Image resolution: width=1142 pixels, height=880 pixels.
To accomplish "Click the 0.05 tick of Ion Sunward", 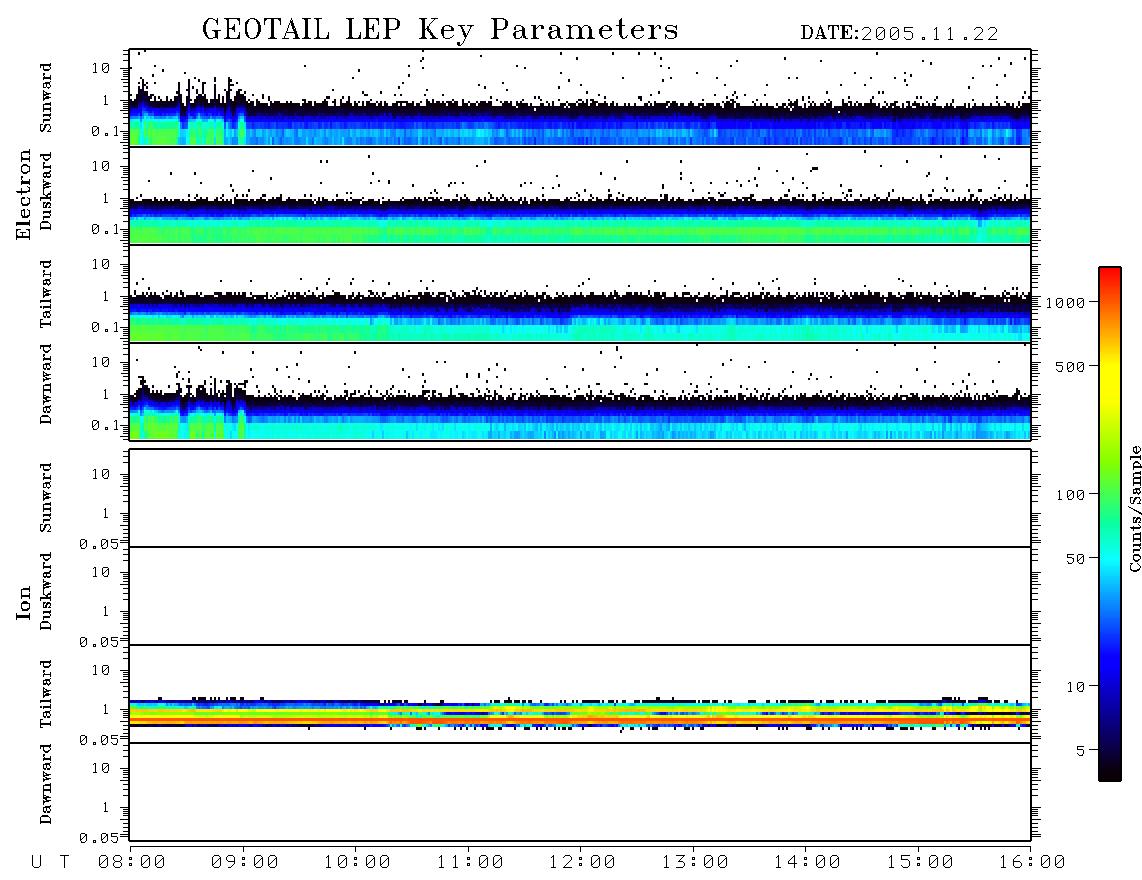I will tap(99, 544).
